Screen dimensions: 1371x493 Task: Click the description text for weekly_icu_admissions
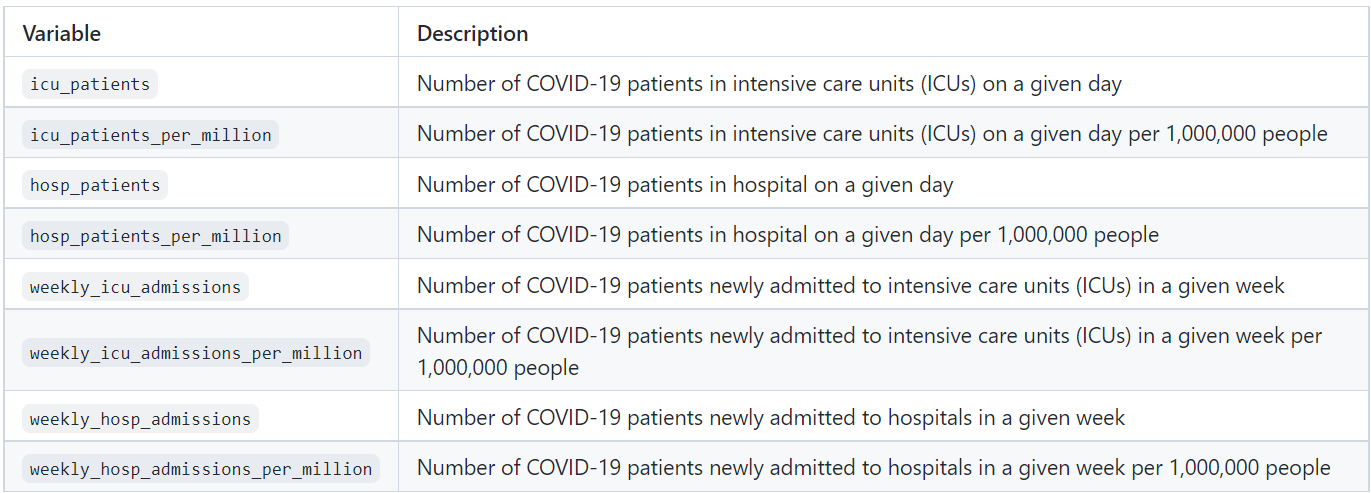(x=850, y=287)
